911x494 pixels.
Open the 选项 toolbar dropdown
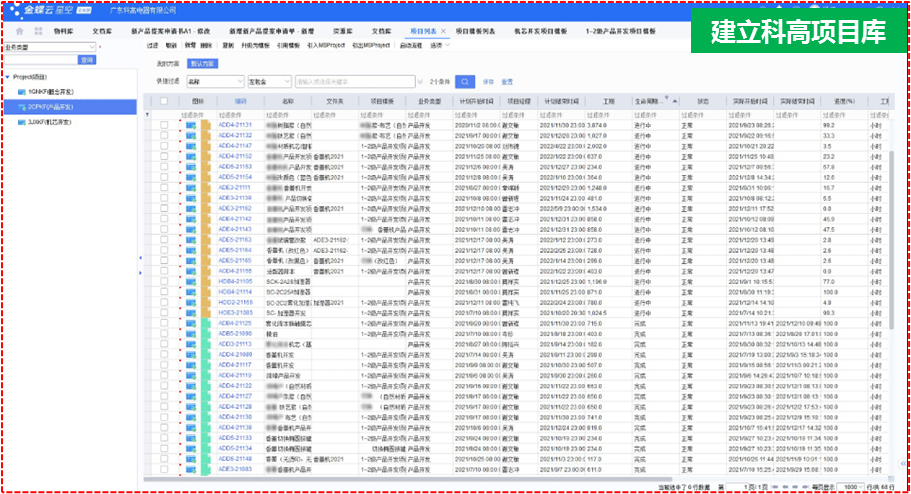coord(439,45)
